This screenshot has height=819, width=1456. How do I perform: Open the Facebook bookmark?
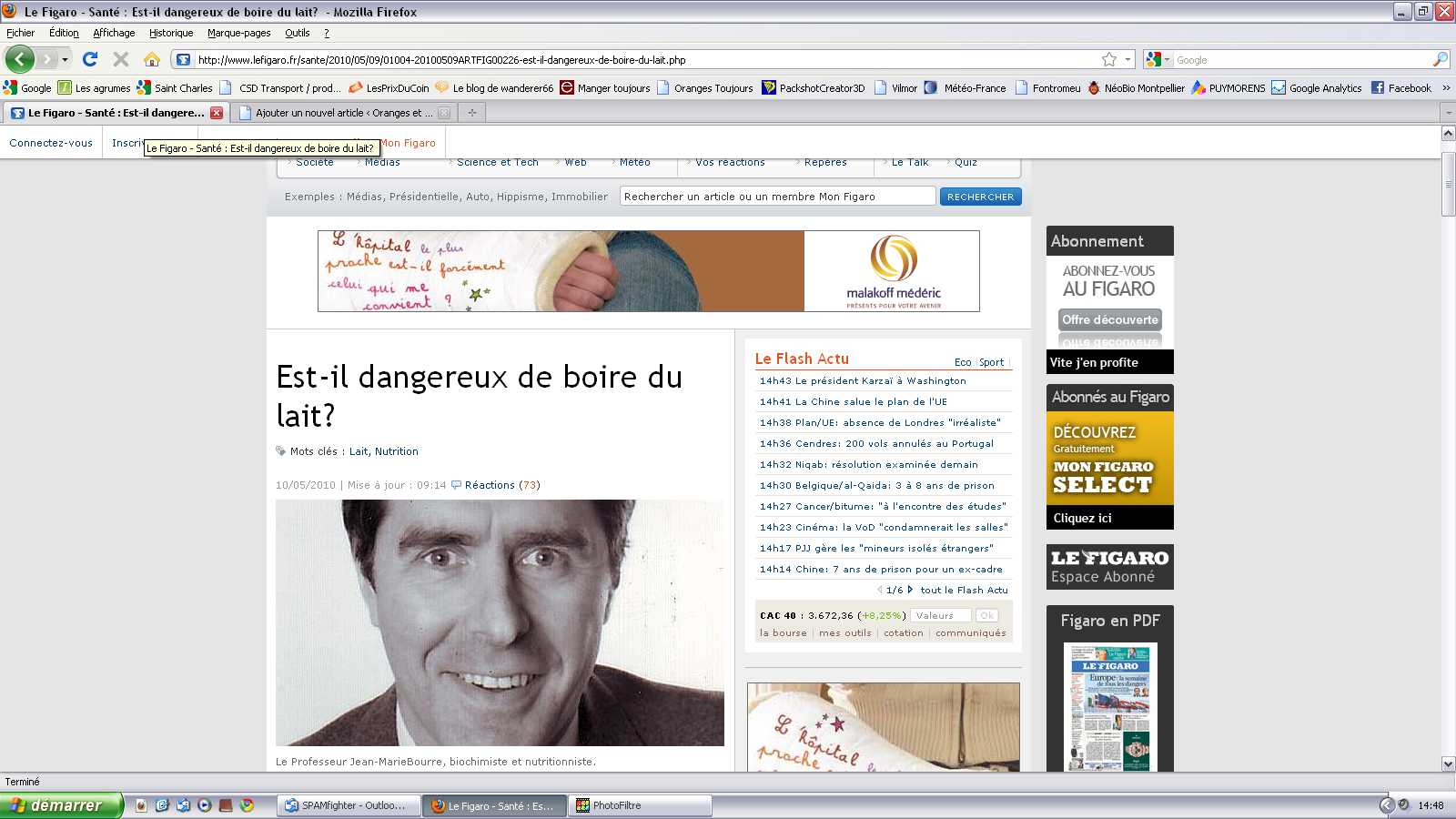click(1400, 88)
